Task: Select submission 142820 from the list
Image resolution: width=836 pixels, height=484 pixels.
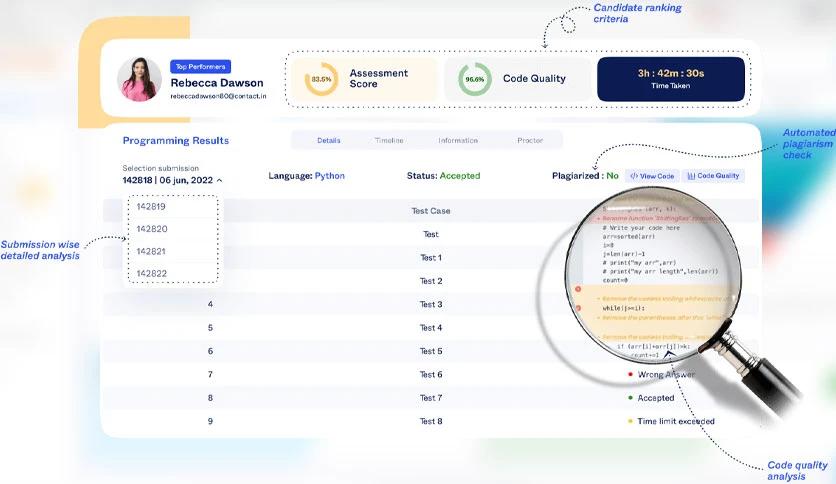Action: point(152,229)
